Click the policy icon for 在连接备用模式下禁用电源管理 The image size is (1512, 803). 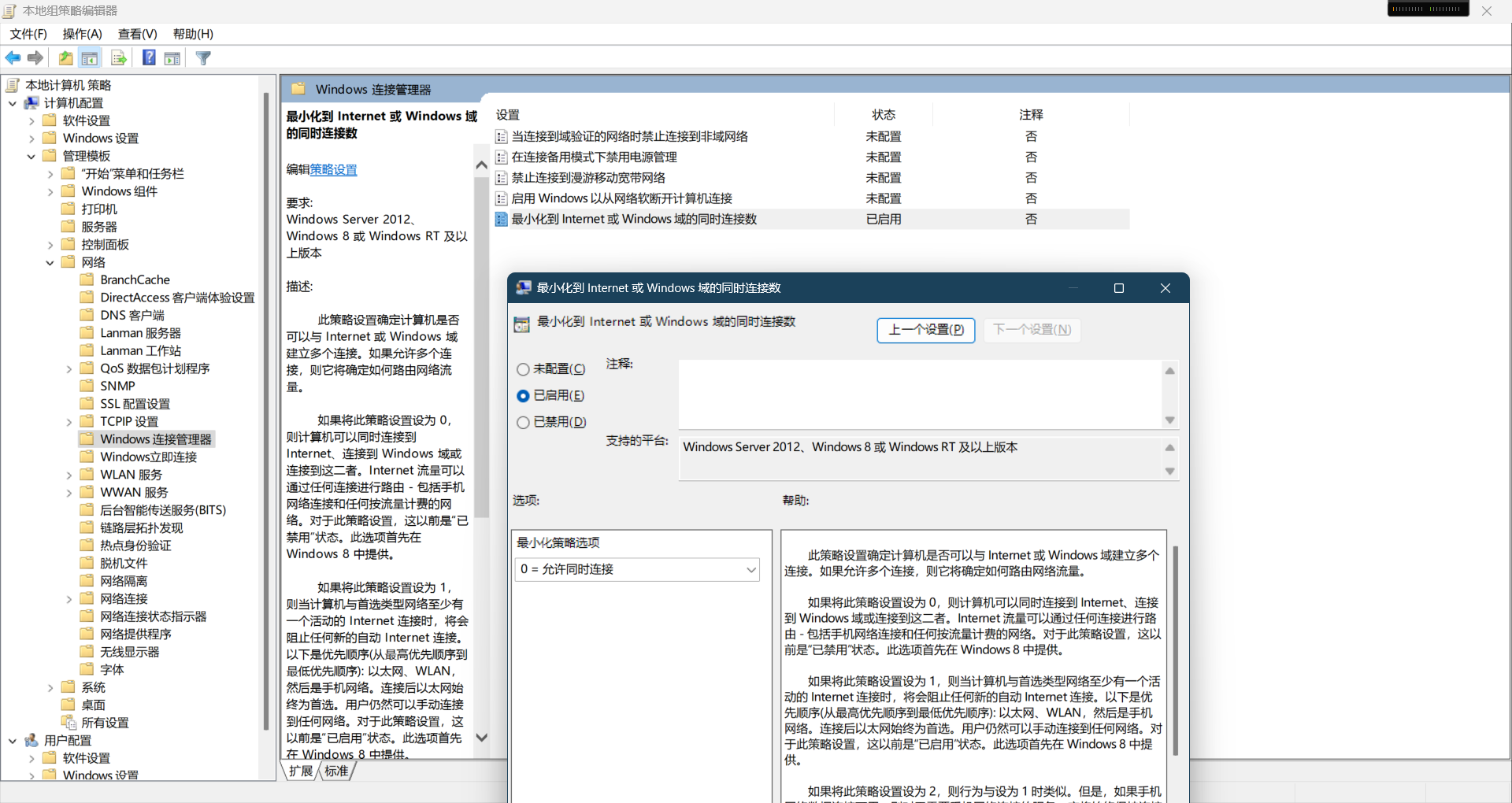(501, 157)
